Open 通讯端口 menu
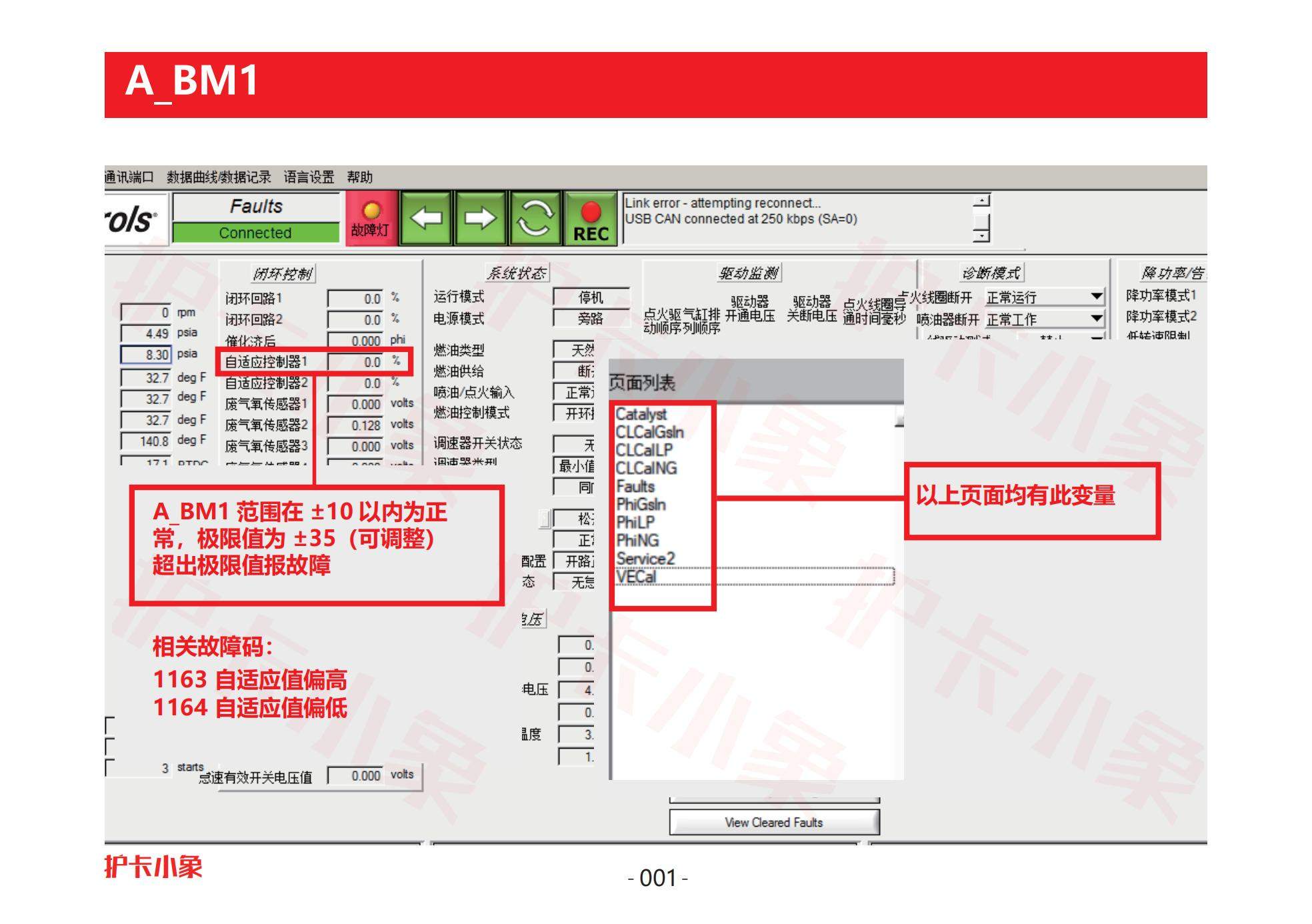The image size is (1312, 924). [129, 177]
